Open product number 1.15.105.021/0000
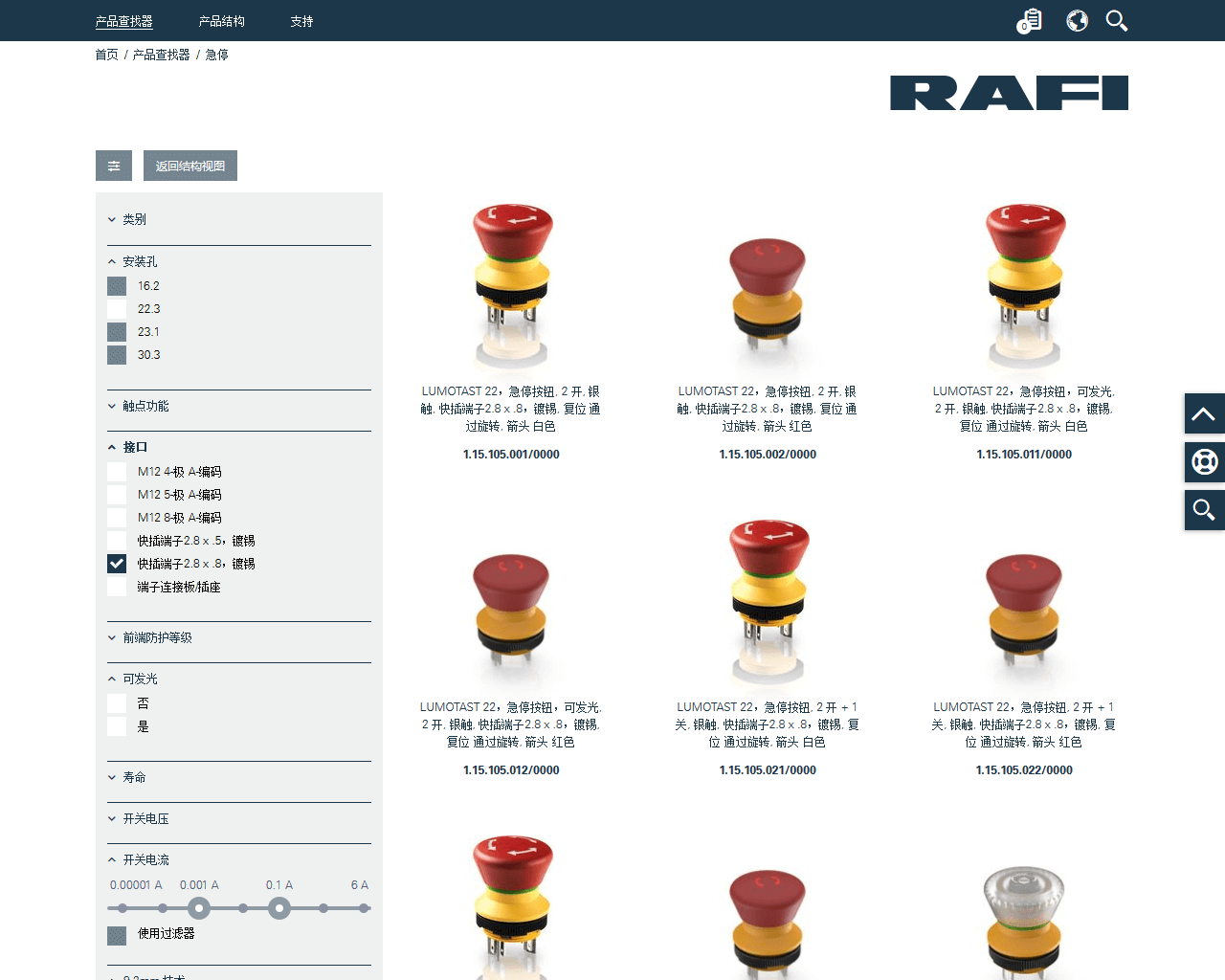Viewport: 1225px width, 980px height. pos(768,770)
